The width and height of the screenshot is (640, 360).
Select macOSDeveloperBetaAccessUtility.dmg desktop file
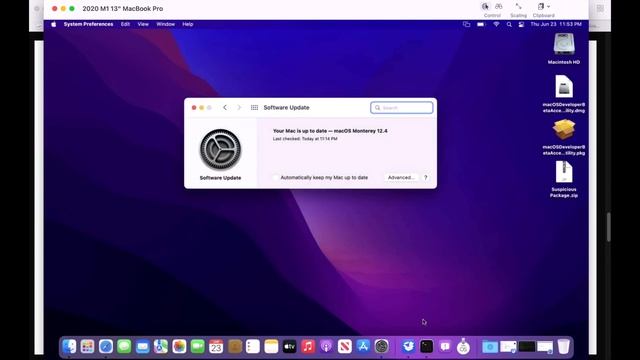(x=564, y=87)
